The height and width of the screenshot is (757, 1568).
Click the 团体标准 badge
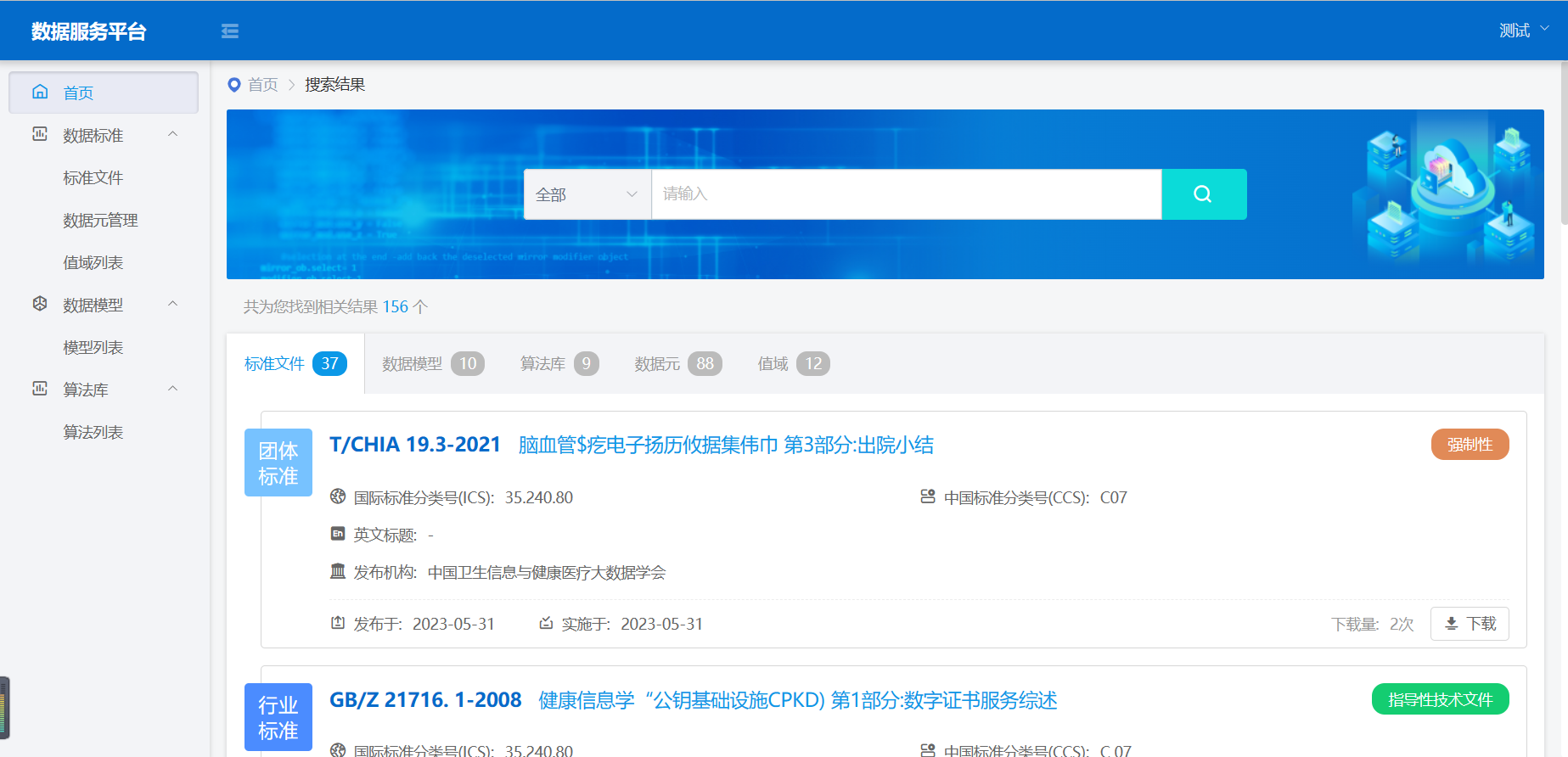coord(278,463)
